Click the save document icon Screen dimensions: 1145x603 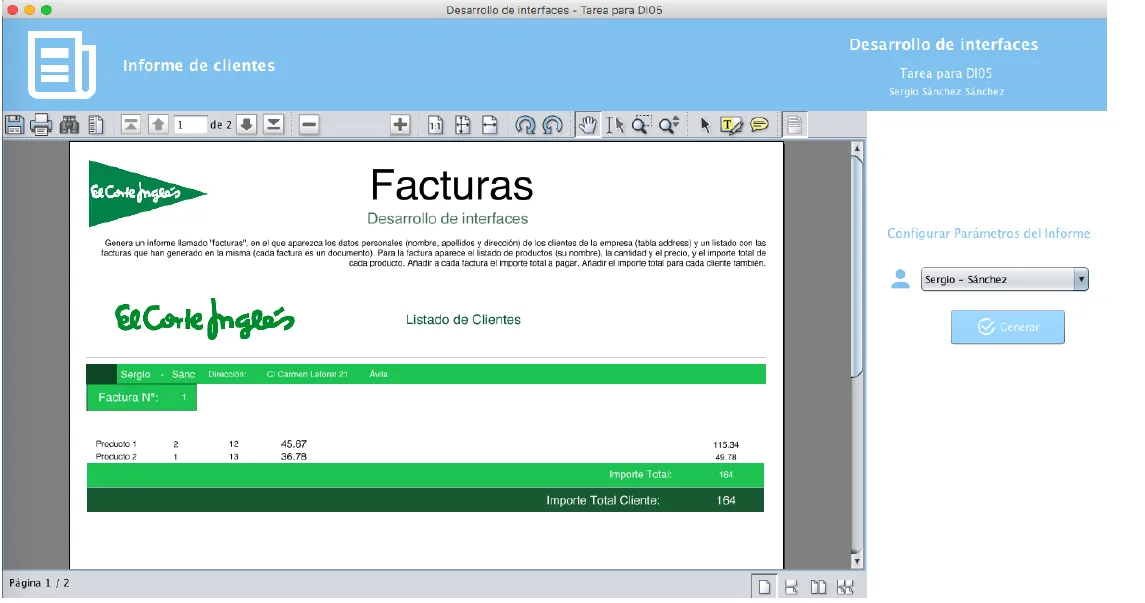[x=14, y=125]
